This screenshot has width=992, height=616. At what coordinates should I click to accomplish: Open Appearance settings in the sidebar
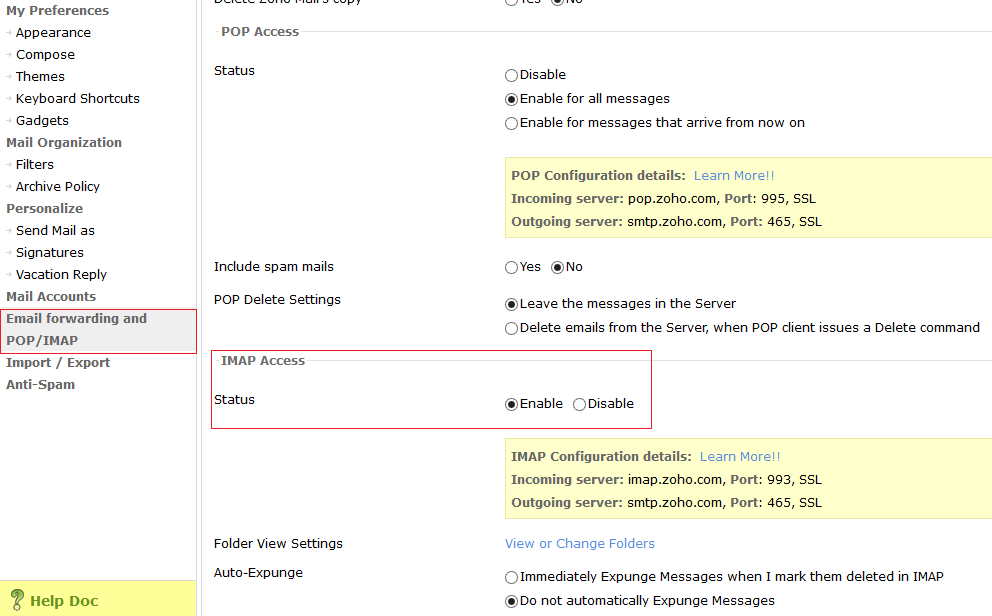pyautogui.click(x=52, y=32)
